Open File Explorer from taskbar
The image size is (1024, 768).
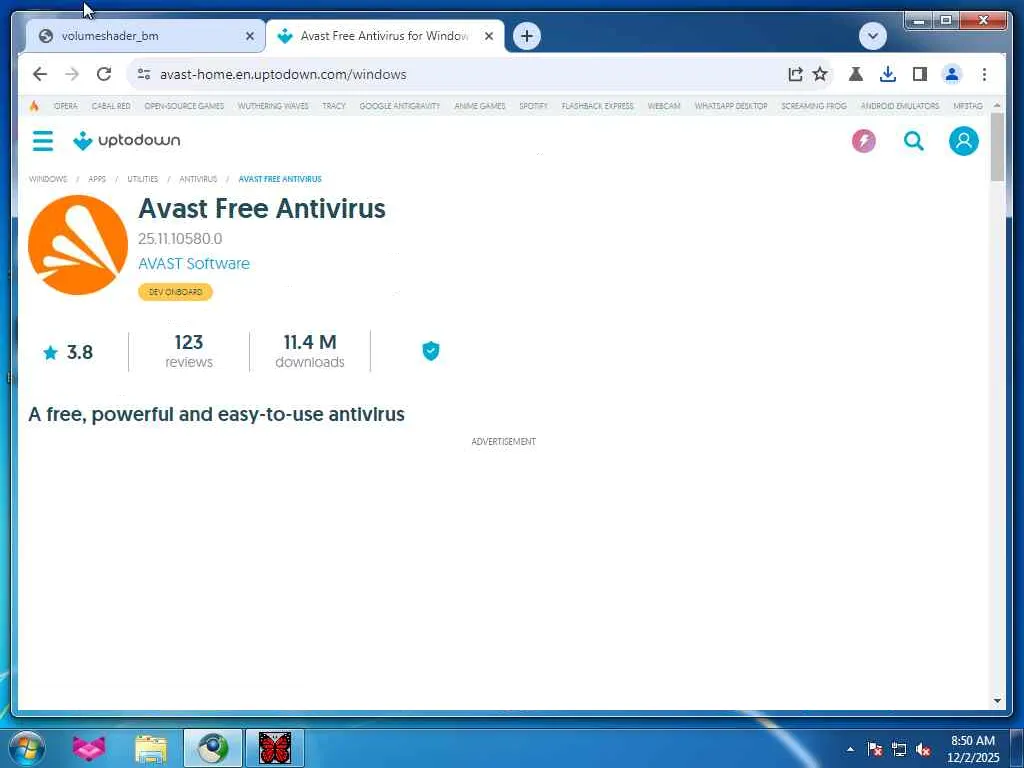click(x=151, y=748)
